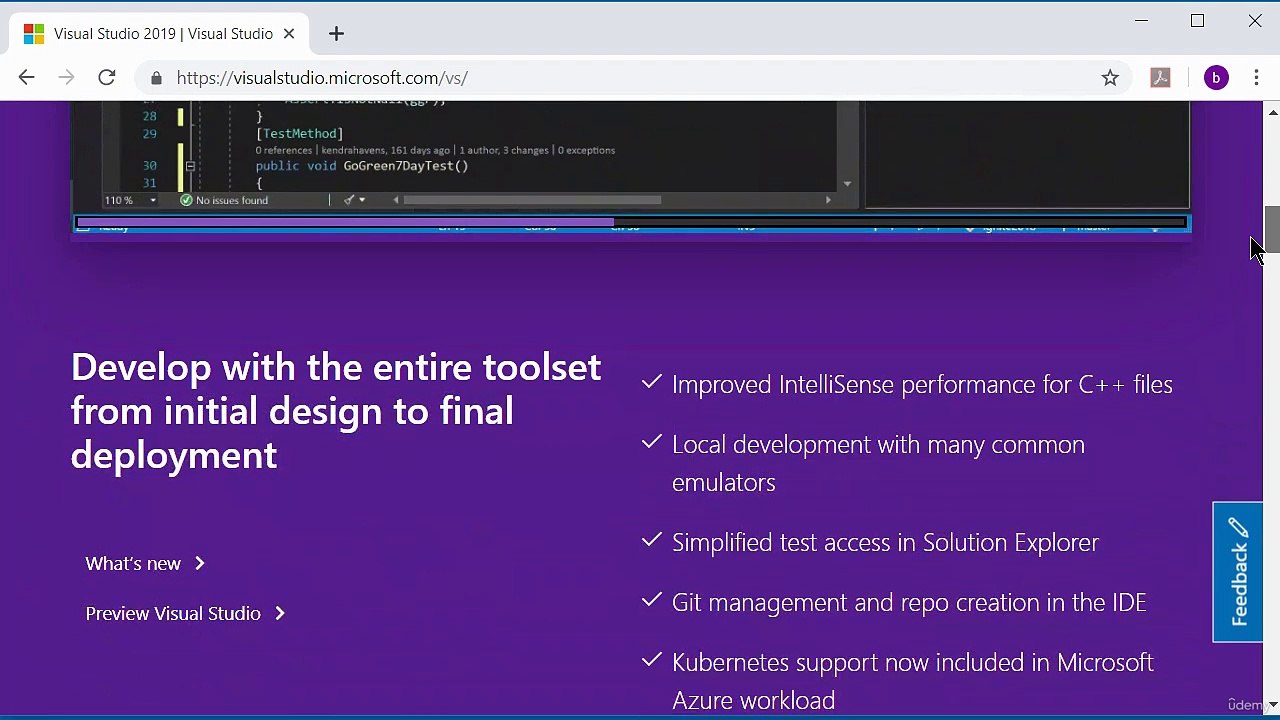Viewport: 1280px width, 720px height.
Task: Close the Visual Studio 2019 tab
Action: 289,34
